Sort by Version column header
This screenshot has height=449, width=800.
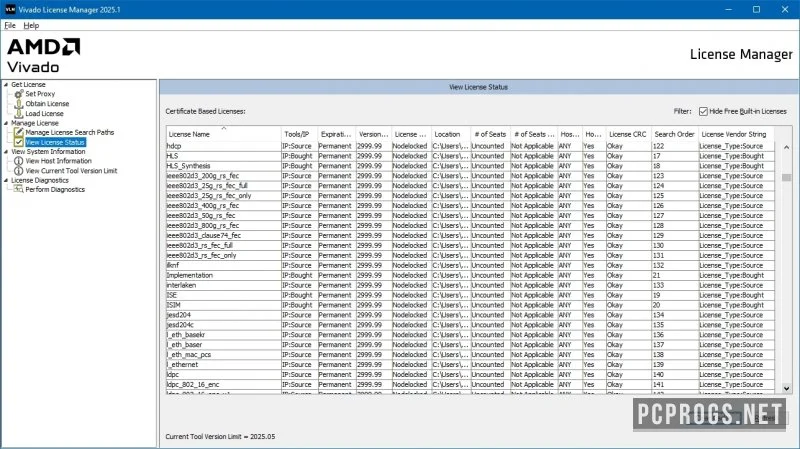click(x=373, y=134)
